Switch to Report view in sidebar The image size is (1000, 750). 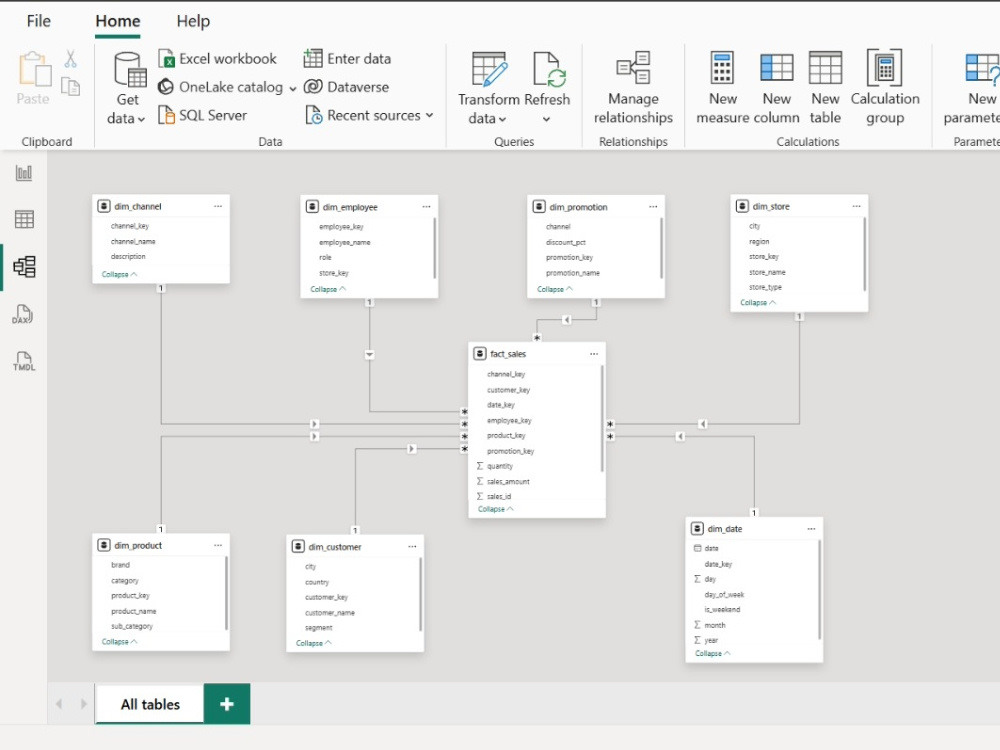[24, 173]
